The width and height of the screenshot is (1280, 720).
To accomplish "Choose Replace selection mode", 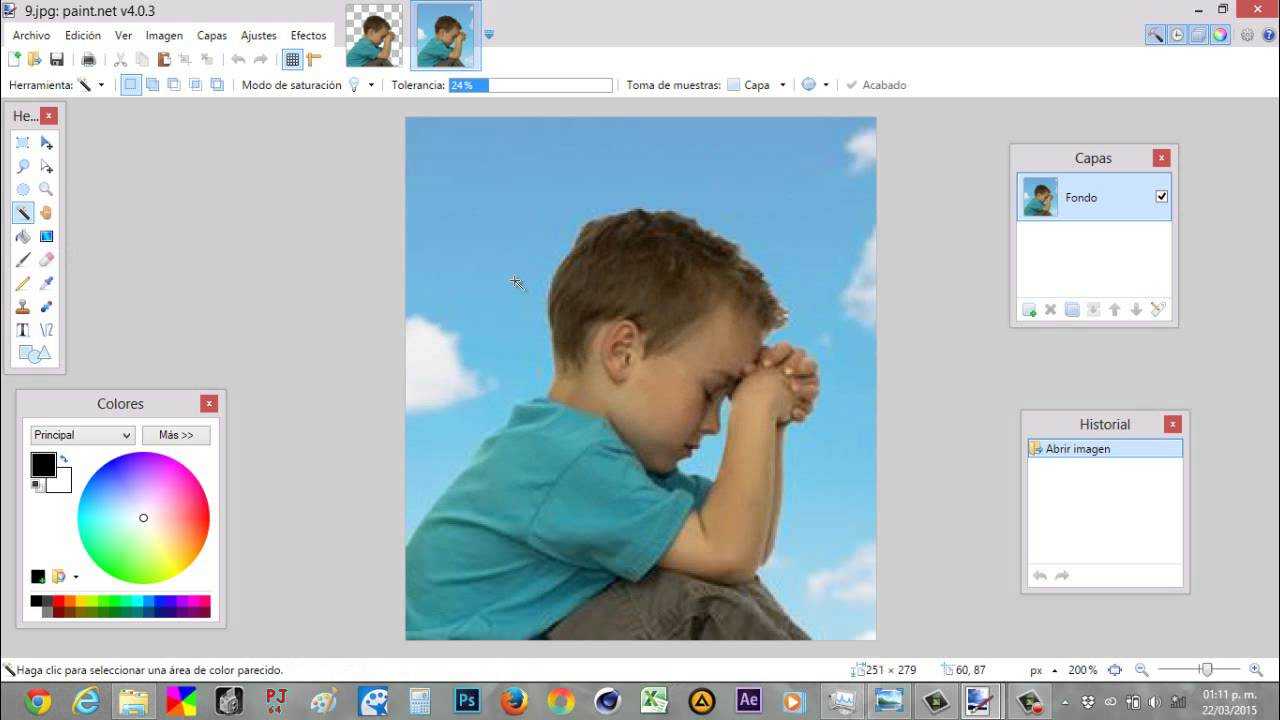I will click(x=130, y=85).
